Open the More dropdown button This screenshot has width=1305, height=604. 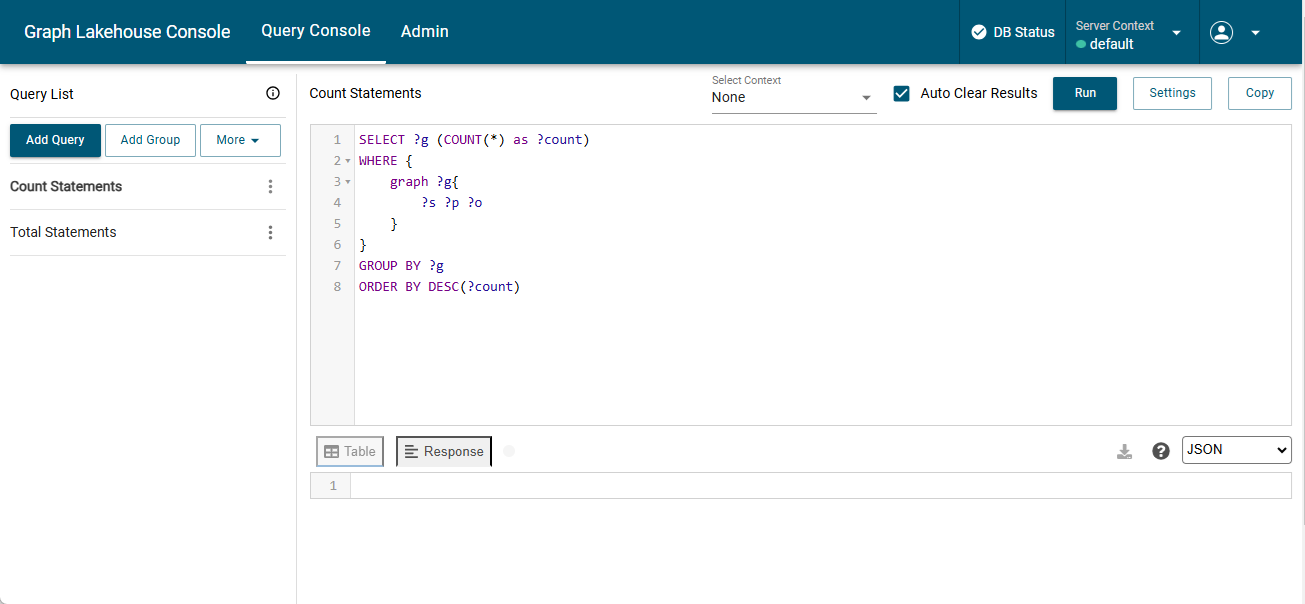240,140
